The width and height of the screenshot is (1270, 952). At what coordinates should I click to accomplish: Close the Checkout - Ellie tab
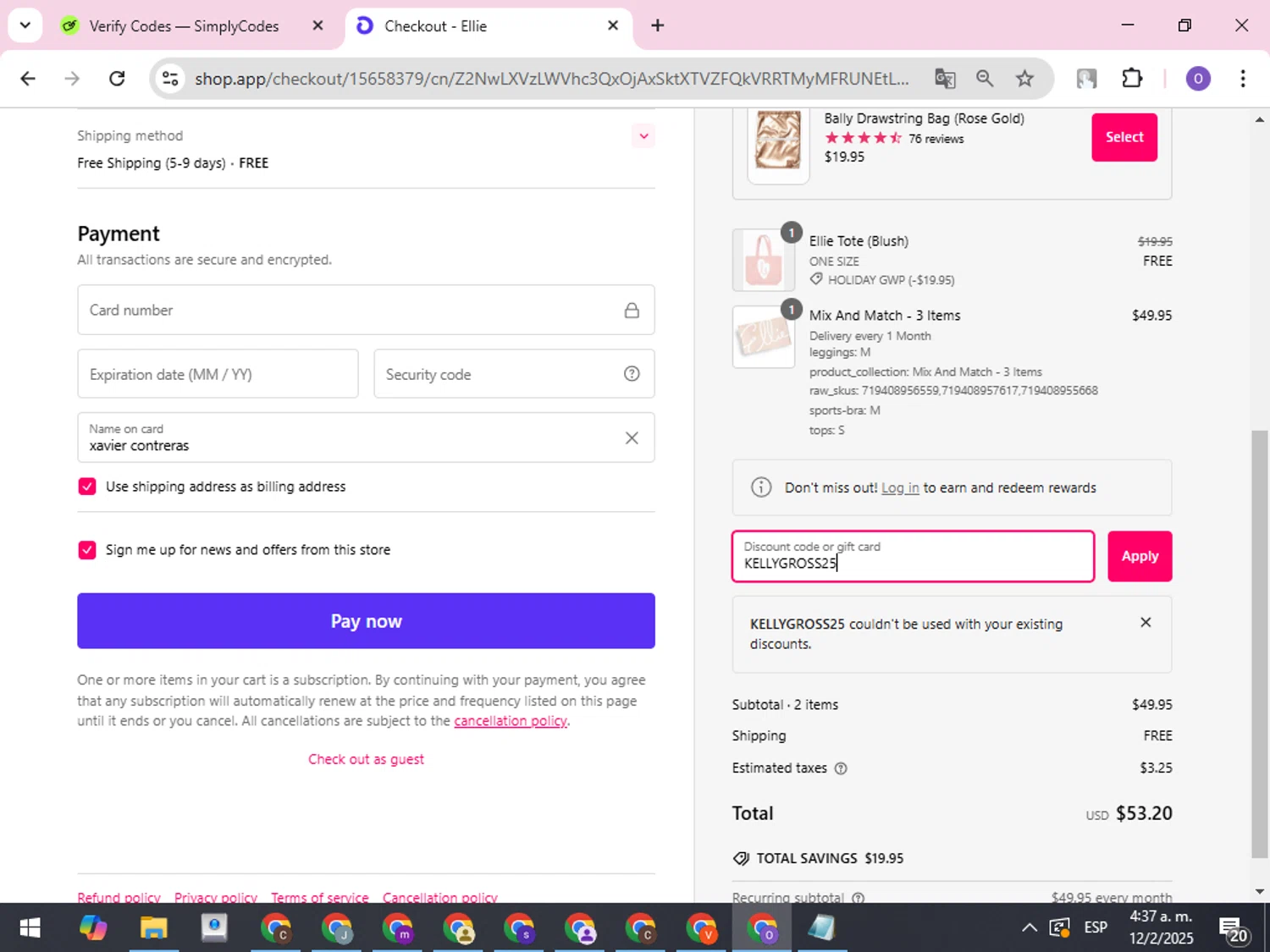pos(613,25)
